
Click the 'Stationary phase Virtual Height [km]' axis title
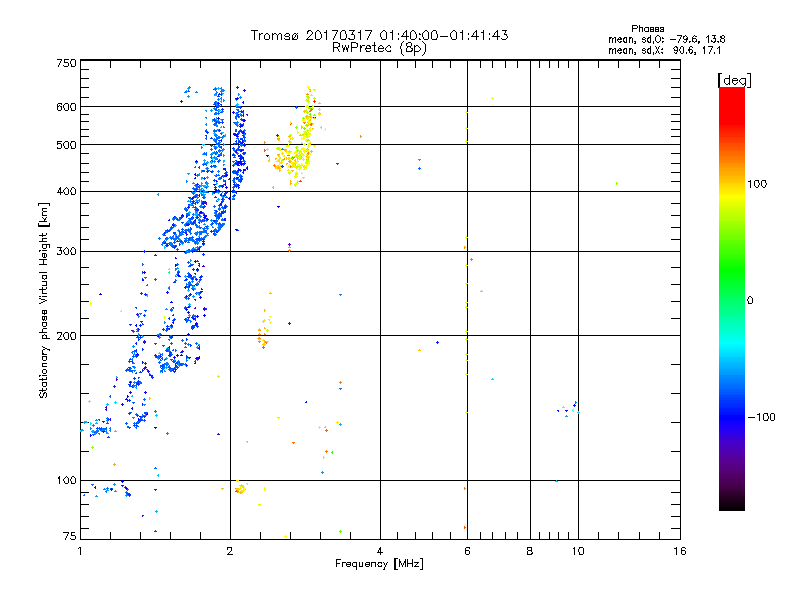coord(43,301)
